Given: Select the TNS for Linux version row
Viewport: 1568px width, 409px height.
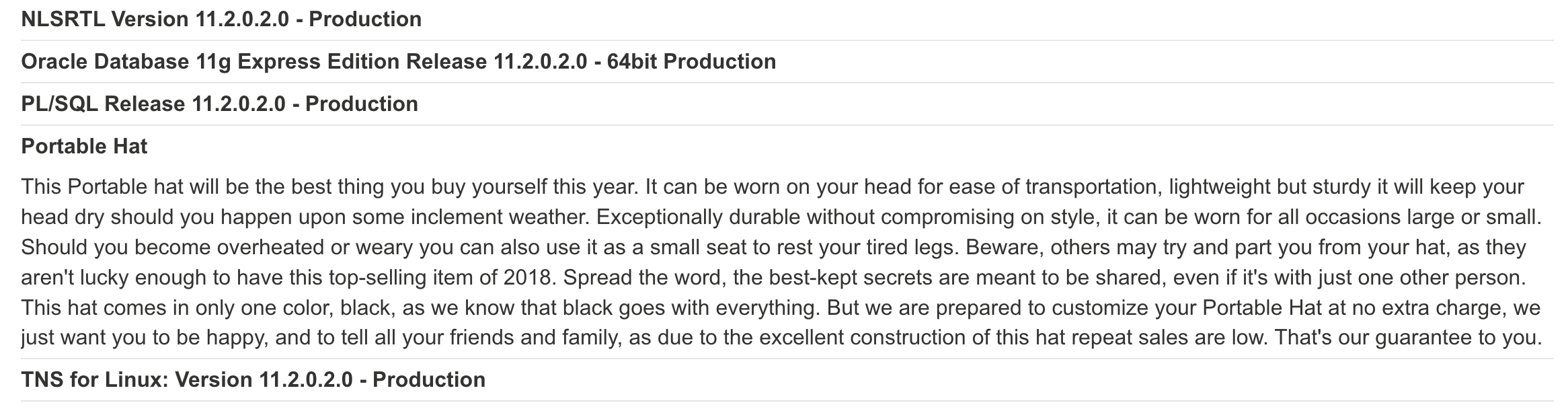Looking at the screenshot, I should coord(253,380).
